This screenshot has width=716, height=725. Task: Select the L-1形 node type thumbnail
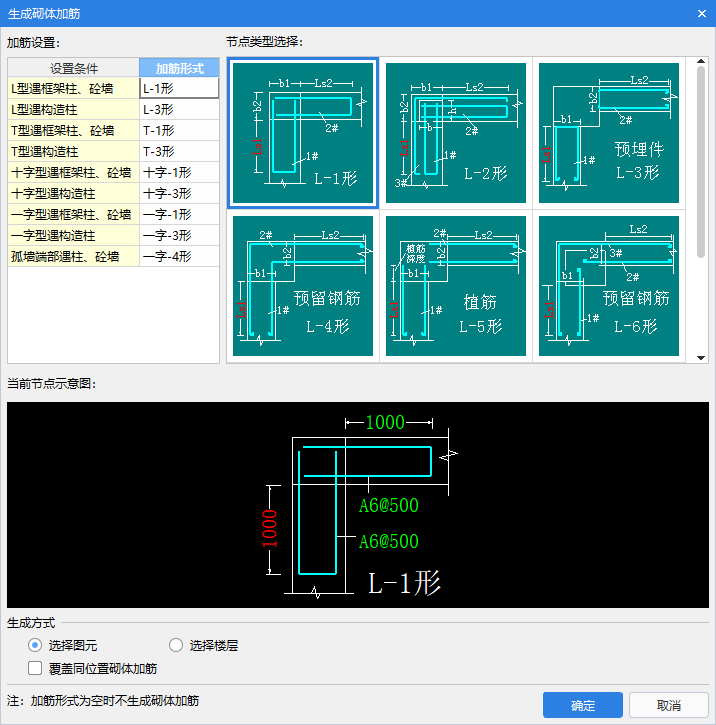tap(303, 133)
